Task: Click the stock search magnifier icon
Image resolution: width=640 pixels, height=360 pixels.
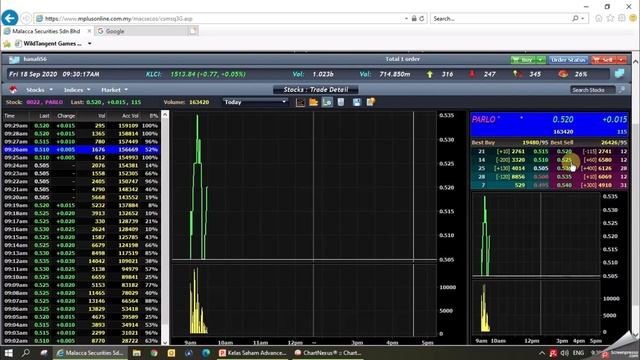Action: [621, 90]
